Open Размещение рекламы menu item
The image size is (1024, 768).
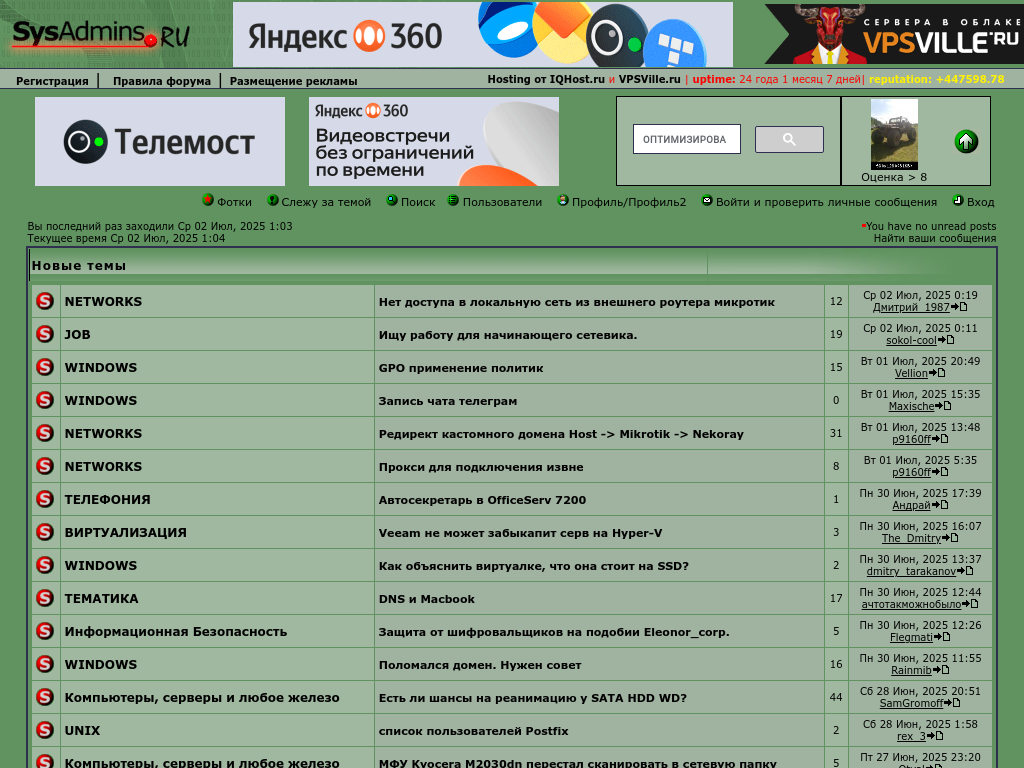293,81
